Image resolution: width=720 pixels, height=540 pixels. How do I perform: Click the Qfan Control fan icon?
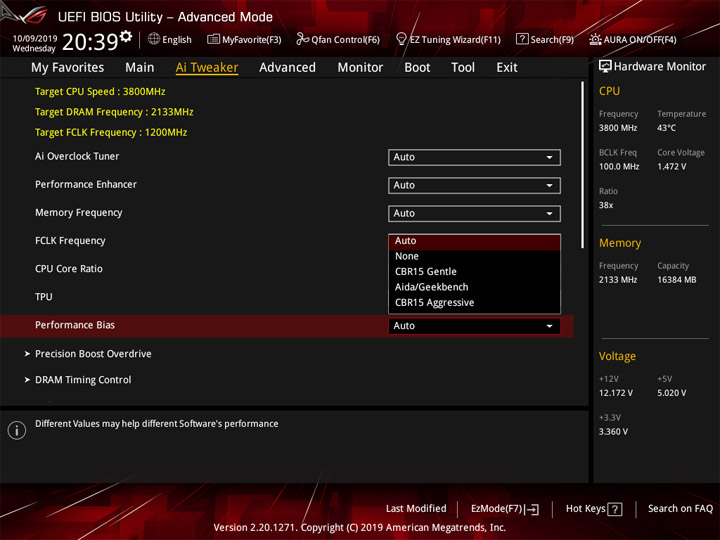coord(302,39)
